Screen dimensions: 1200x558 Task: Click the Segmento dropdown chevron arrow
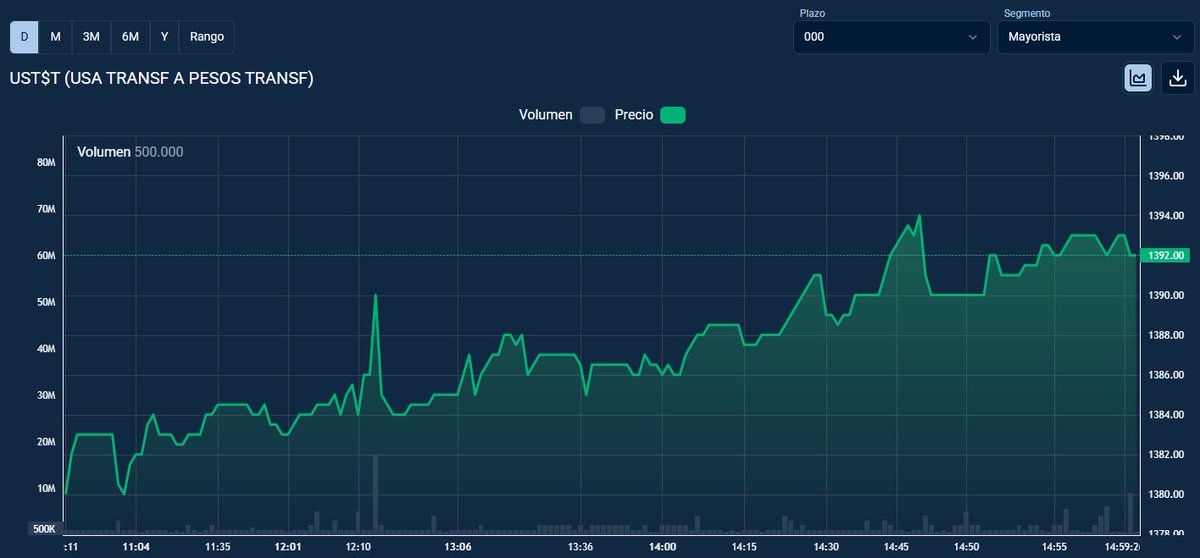click(x=1177, y=37)
